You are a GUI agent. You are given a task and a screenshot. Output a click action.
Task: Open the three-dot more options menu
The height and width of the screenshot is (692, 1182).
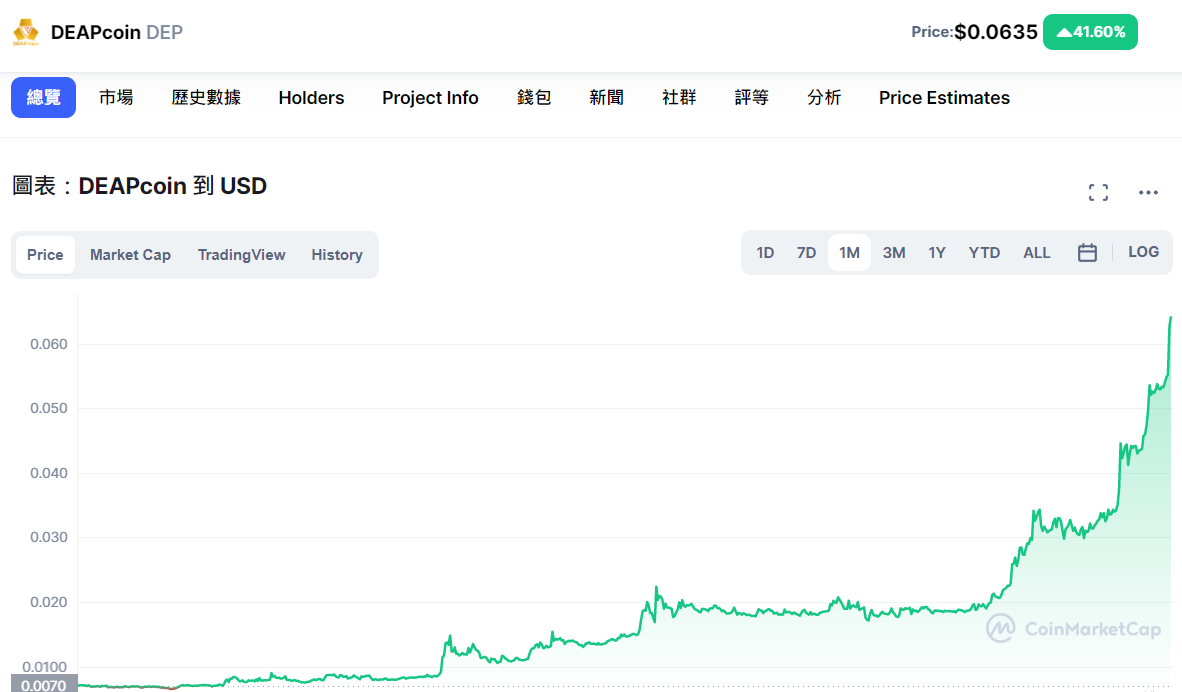click(x=1148, y=192)
